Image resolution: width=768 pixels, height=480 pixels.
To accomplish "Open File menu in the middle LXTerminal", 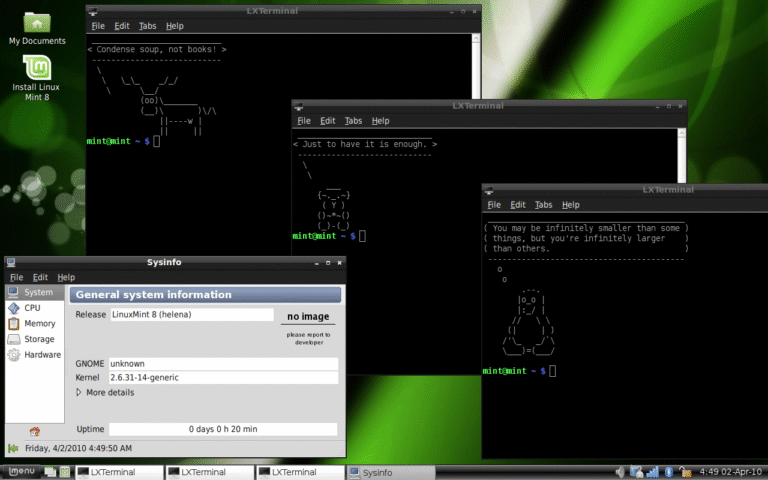I will coord(303,121).
